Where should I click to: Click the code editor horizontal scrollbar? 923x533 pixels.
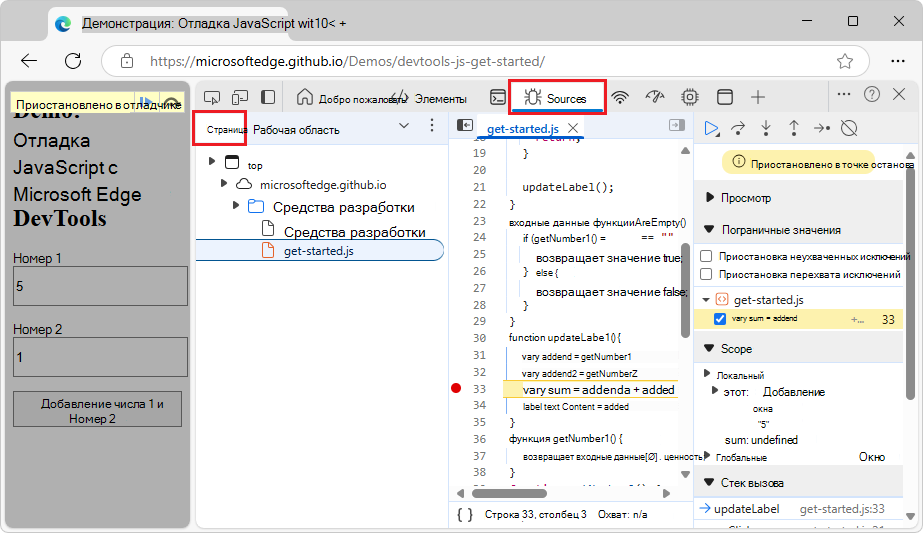coord(509,493)
